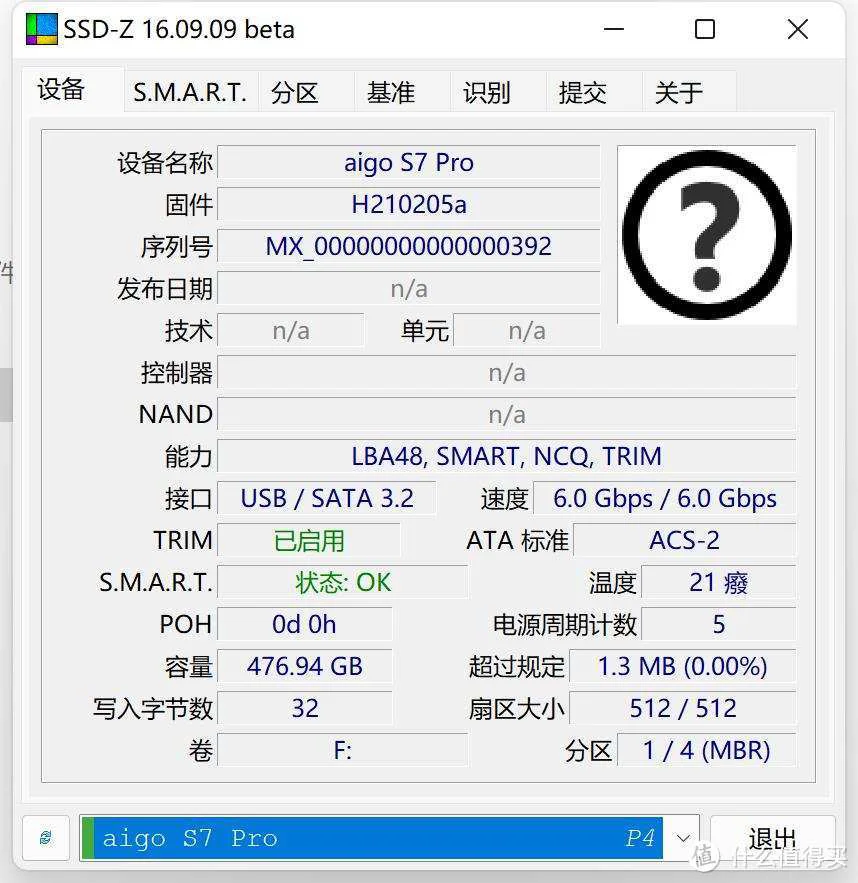Image resolution: width=858 pixels, height=883 pixels.
Task: Click the interface value USB / SATA 3.2
Action: (327, 498)
